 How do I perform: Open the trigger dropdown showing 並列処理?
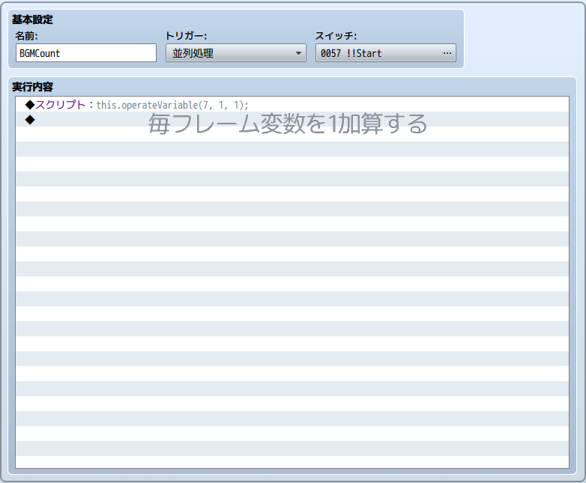pyautogui.click(x=236, y=53)
